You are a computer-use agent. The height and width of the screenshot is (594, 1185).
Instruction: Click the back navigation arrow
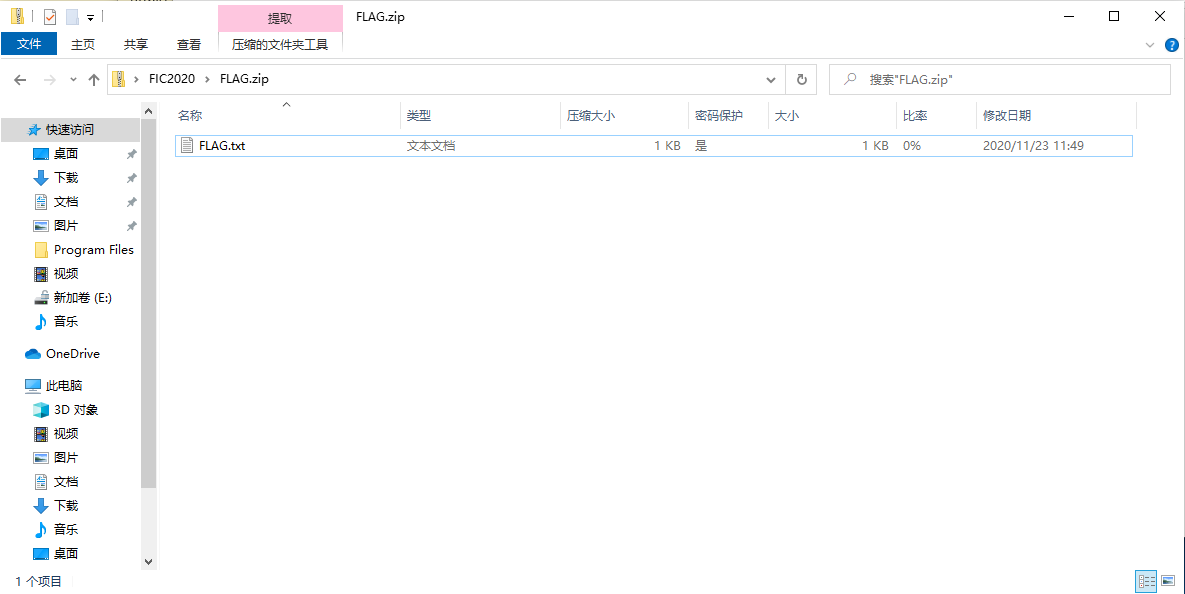point(20,80)
